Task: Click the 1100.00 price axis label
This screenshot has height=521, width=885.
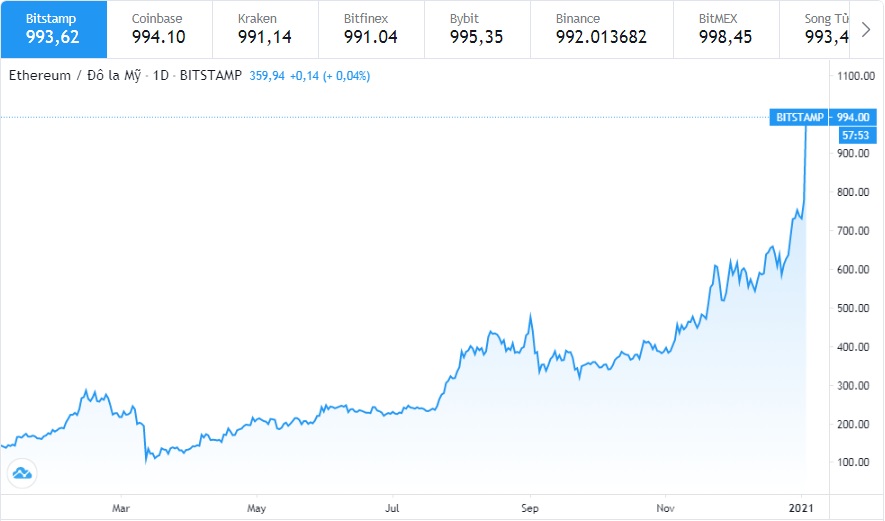Action: pyautogui.click(x=856, y=76)
